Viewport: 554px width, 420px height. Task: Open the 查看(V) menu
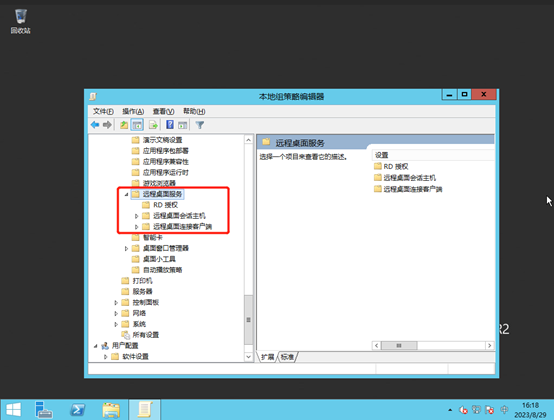pyautogui.click(x=163, y=111)
